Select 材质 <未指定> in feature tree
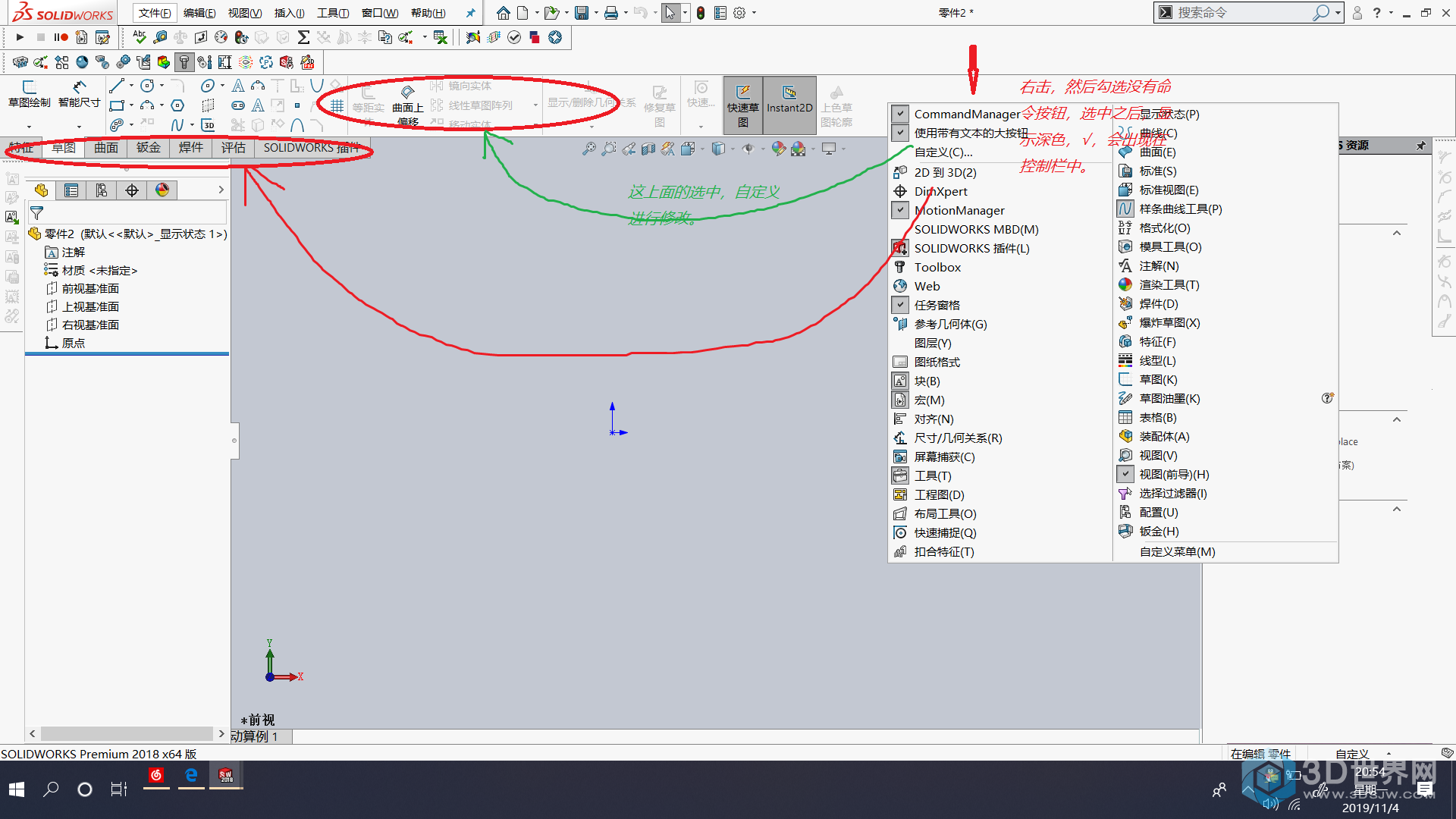 coord(99,270)
